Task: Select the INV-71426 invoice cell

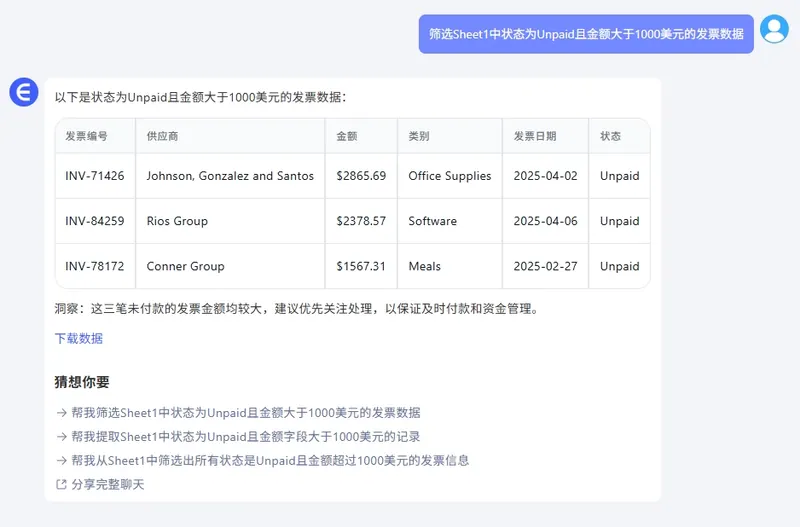Action: [x=95, y=176]
